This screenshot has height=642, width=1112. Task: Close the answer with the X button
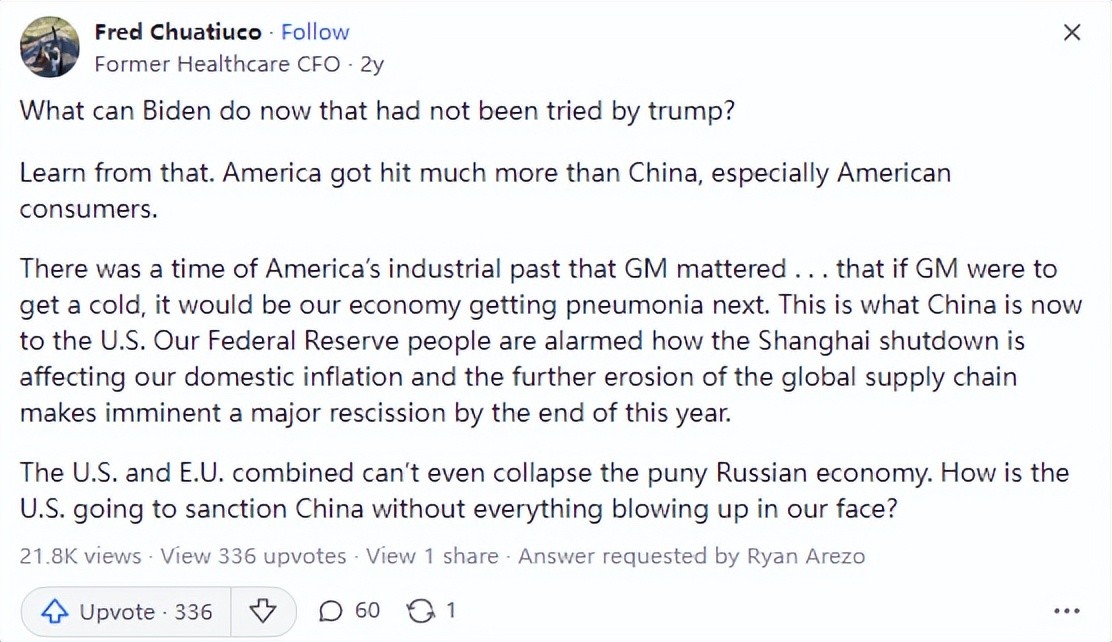(x=1072, y=33)
